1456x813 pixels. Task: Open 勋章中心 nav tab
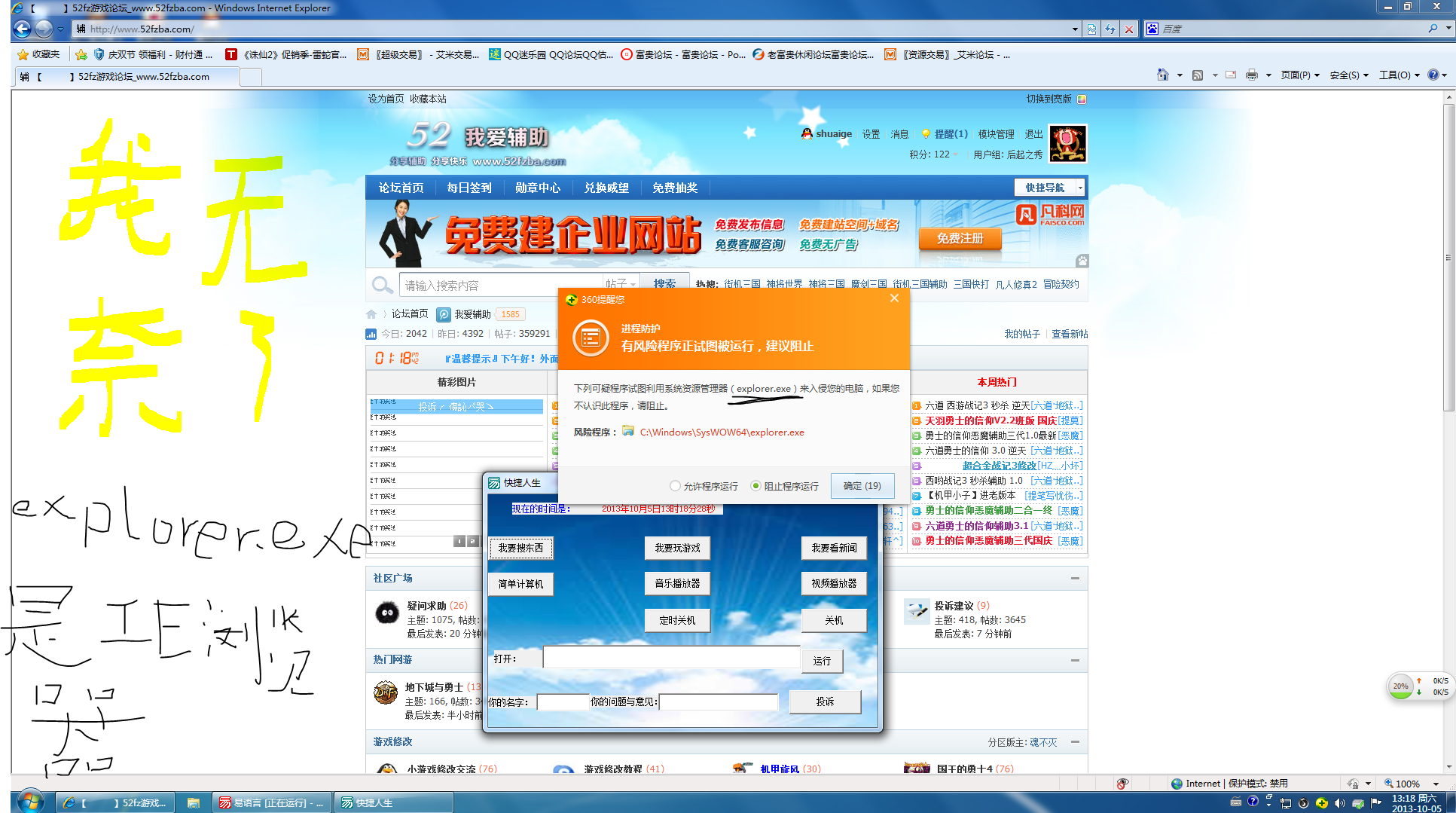(538, 188)
